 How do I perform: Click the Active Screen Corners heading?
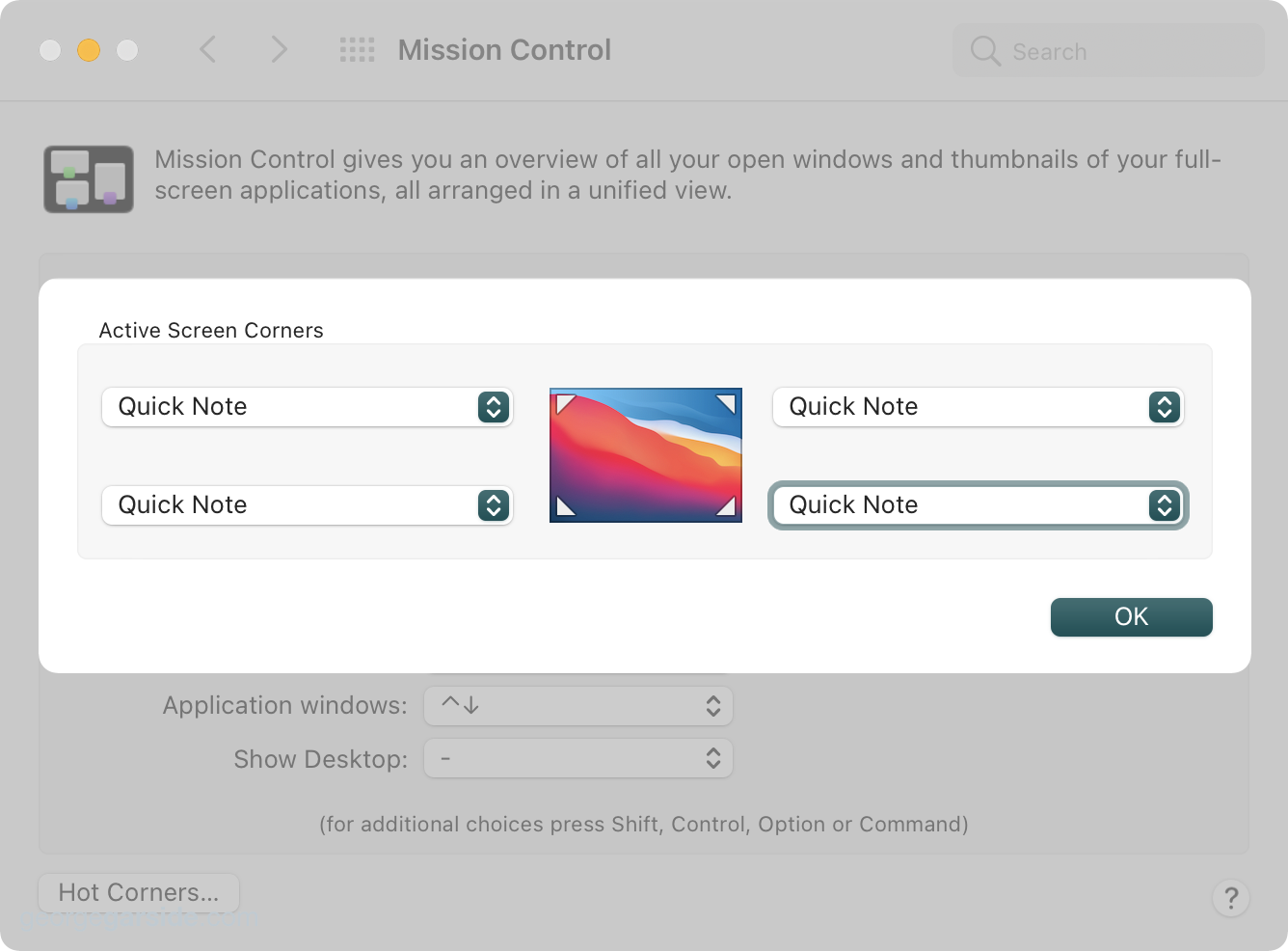[x=211, y=330]
